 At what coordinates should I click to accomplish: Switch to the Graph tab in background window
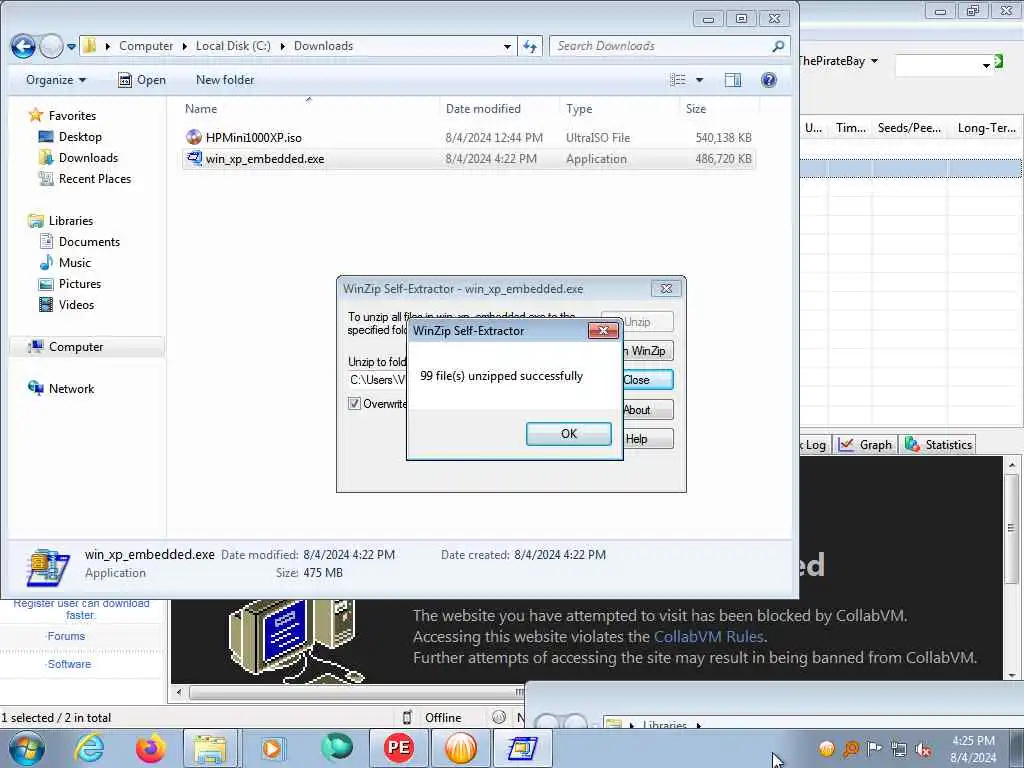point(866,445)
